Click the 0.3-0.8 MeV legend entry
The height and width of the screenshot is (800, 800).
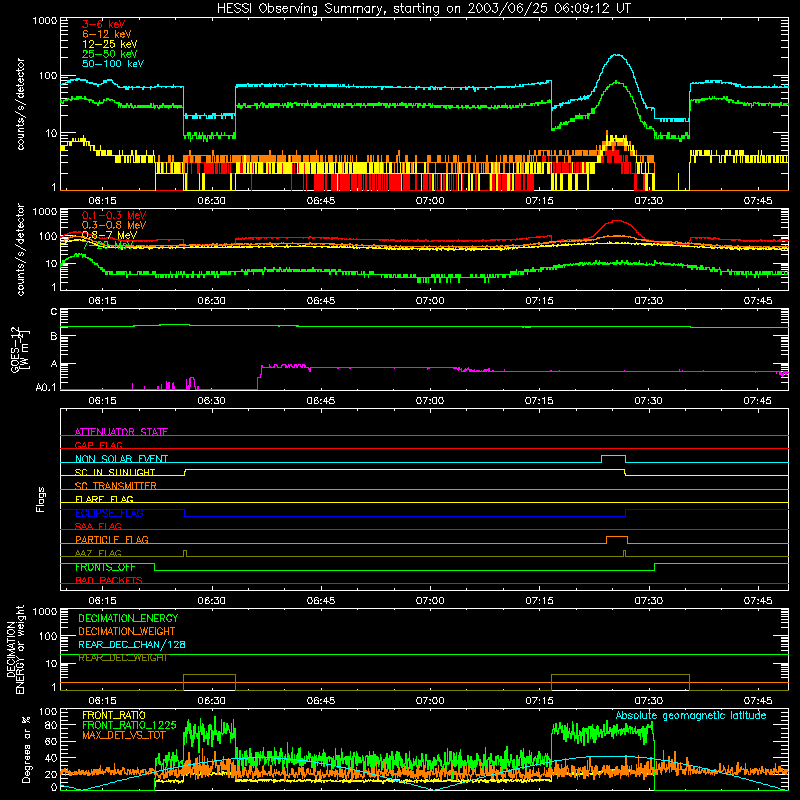(x=114, y=225)
